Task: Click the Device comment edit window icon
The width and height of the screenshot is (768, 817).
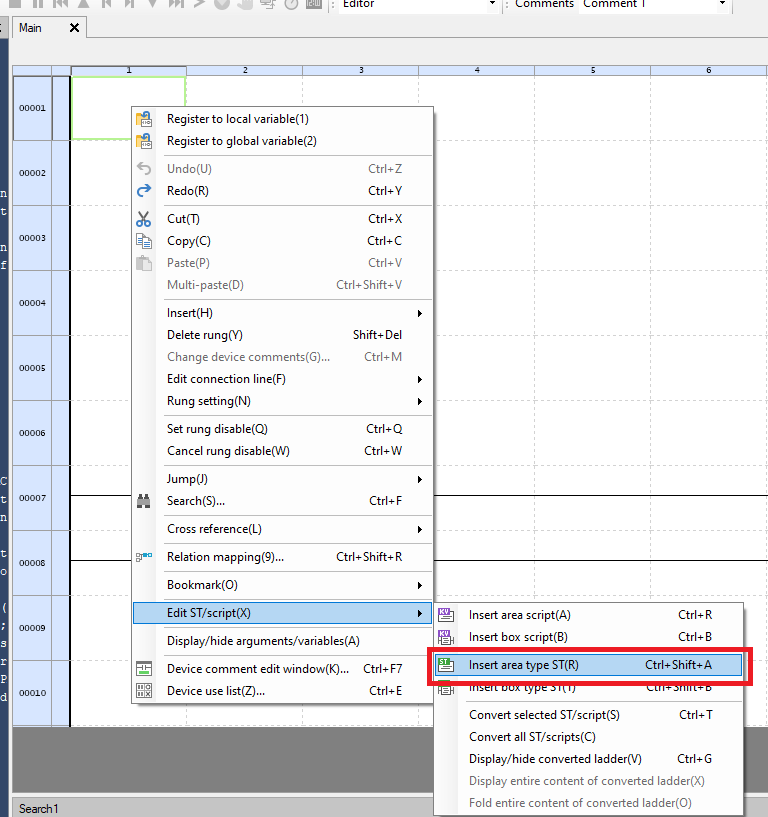Action: click(x=144, y=669)
